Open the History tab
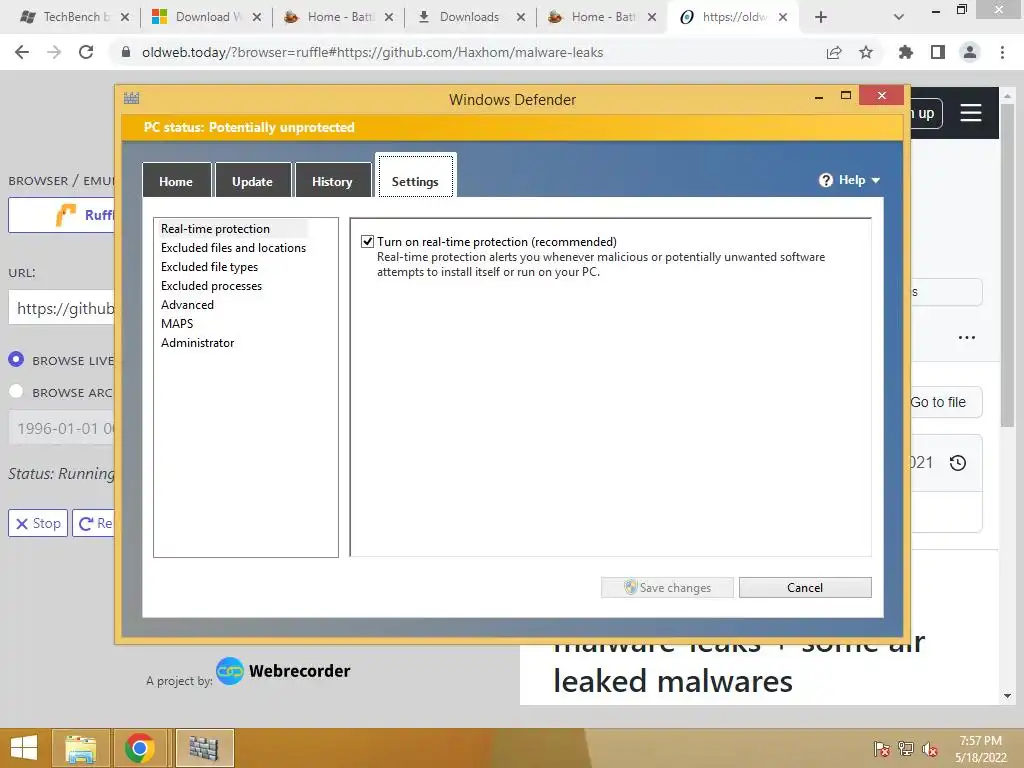This screenshot has width=1024, height=768. pos(332,181)
